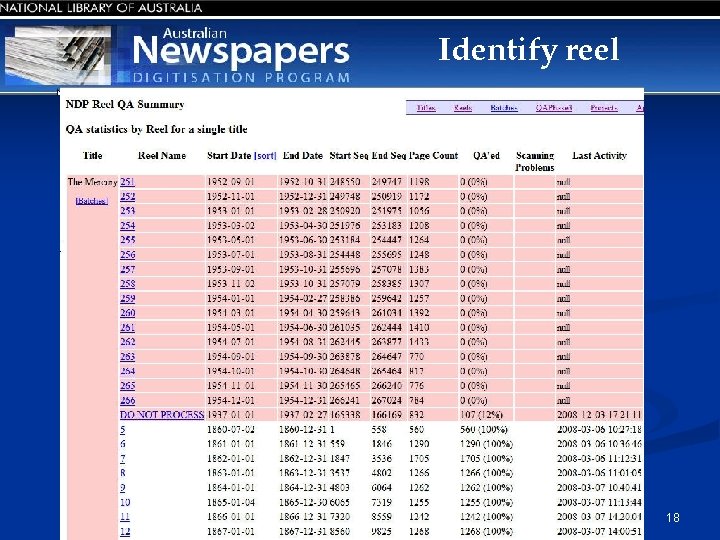
Task: Click the Page Count column header
Action: point(433,156)
